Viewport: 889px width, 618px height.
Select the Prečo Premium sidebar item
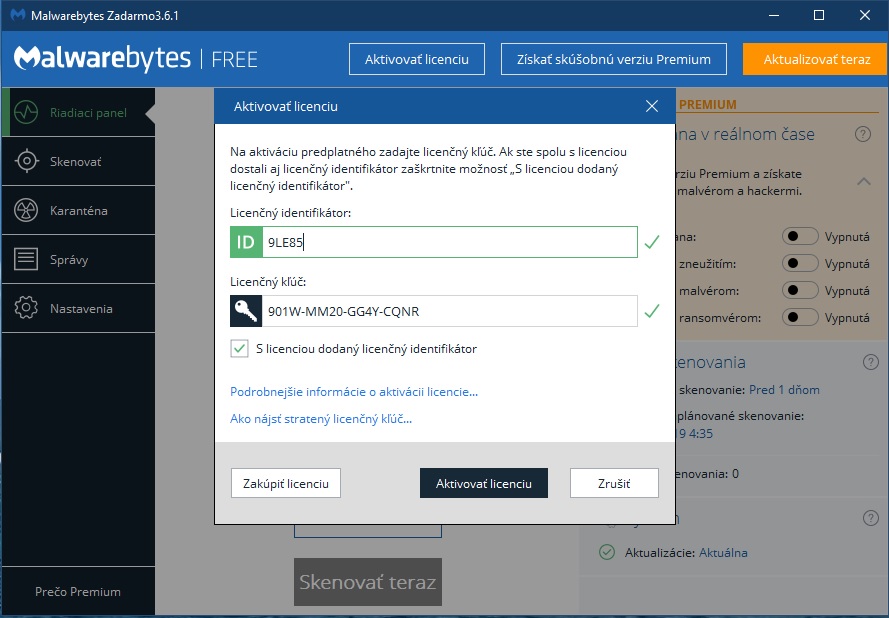[77, 591]
